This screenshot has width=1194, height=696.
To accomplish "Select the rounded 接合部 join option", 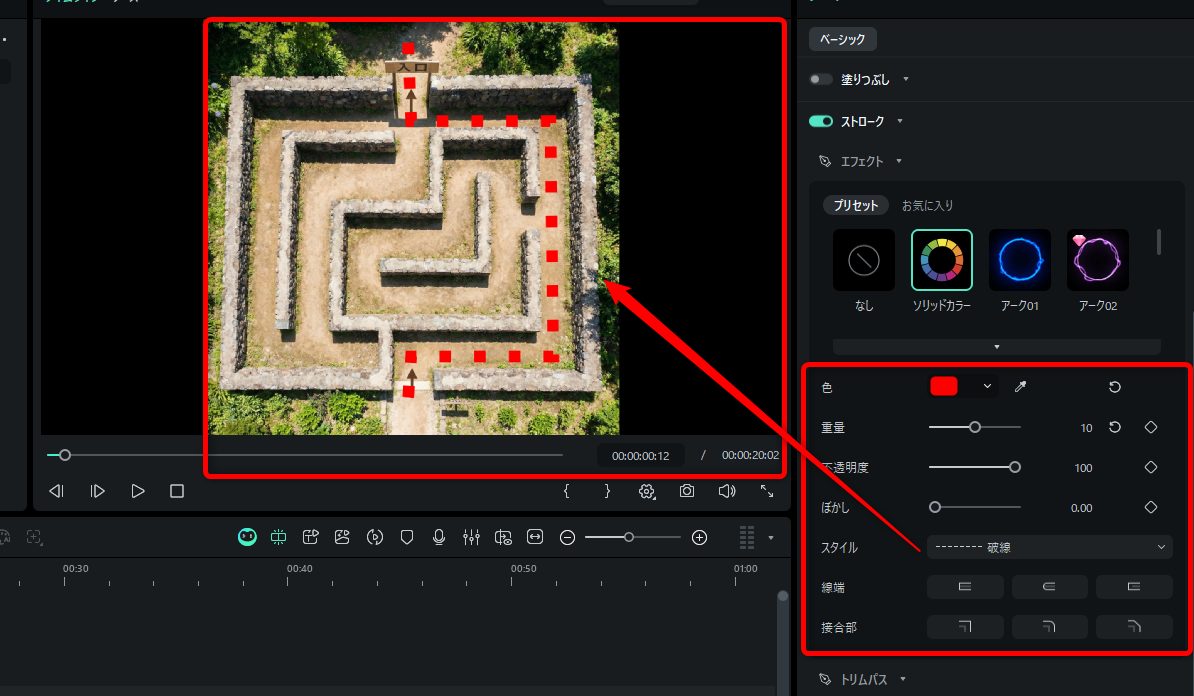I will point(1049,627).
